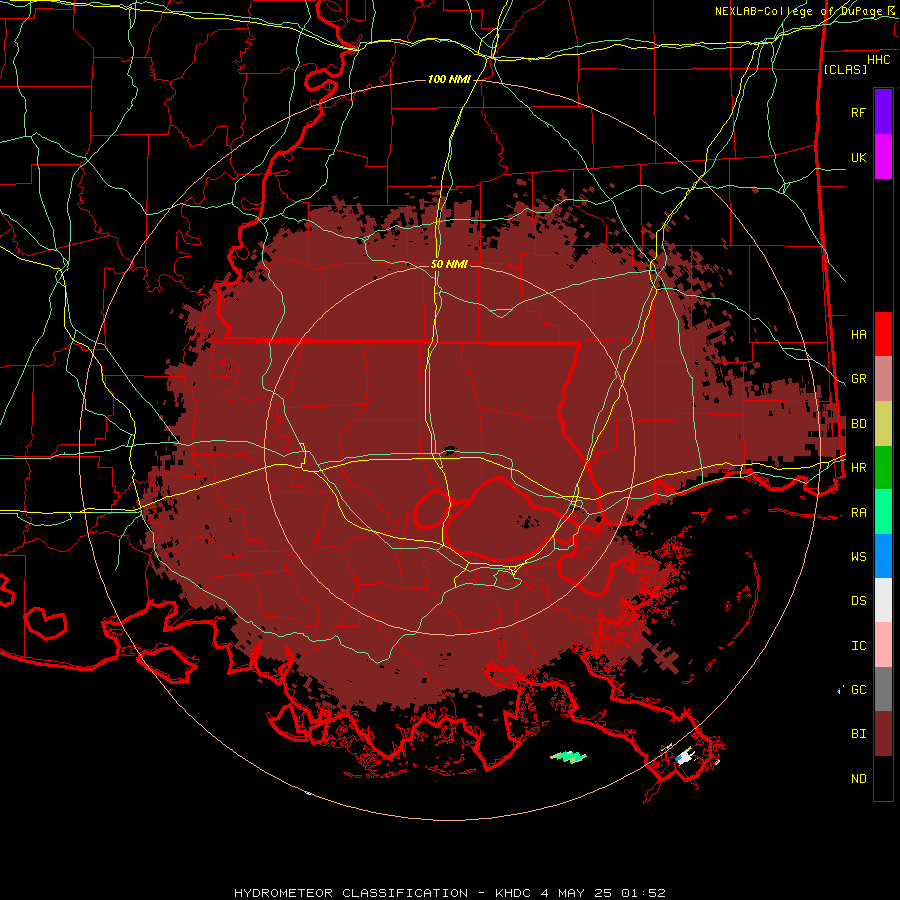Click the WS legend label
900x900 pixels.
(858, 557)
